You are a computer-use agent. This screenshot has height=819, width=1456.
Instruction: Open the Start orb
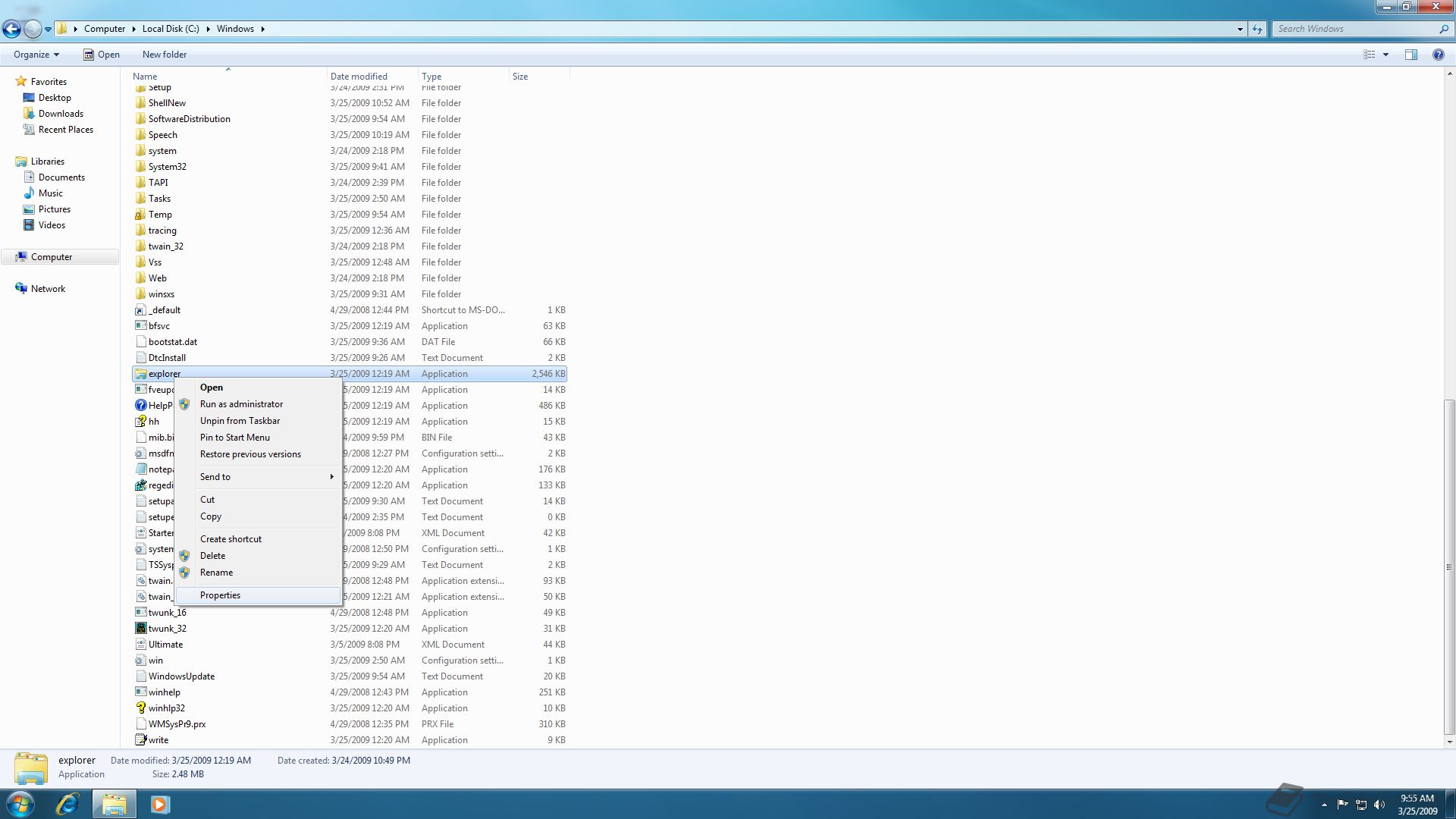(x=20, y=804)
